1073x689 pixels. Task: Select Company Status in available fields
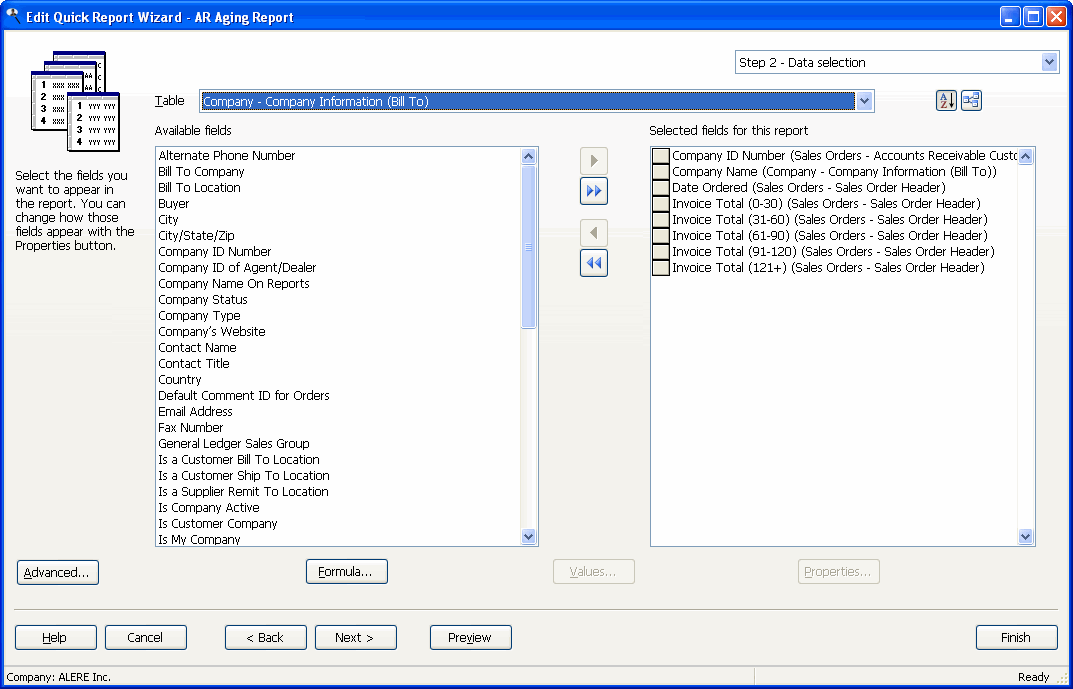[203, 300]
